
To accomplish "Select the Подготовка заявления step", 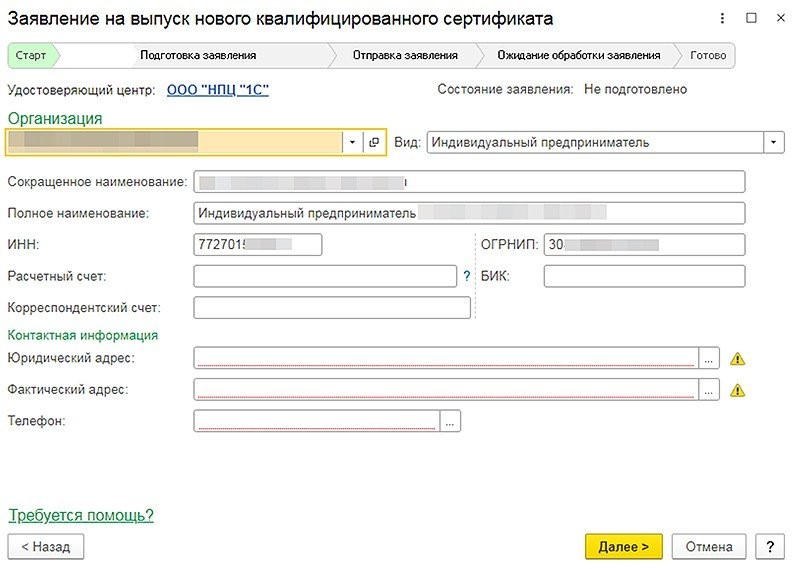I will (198, 55).
